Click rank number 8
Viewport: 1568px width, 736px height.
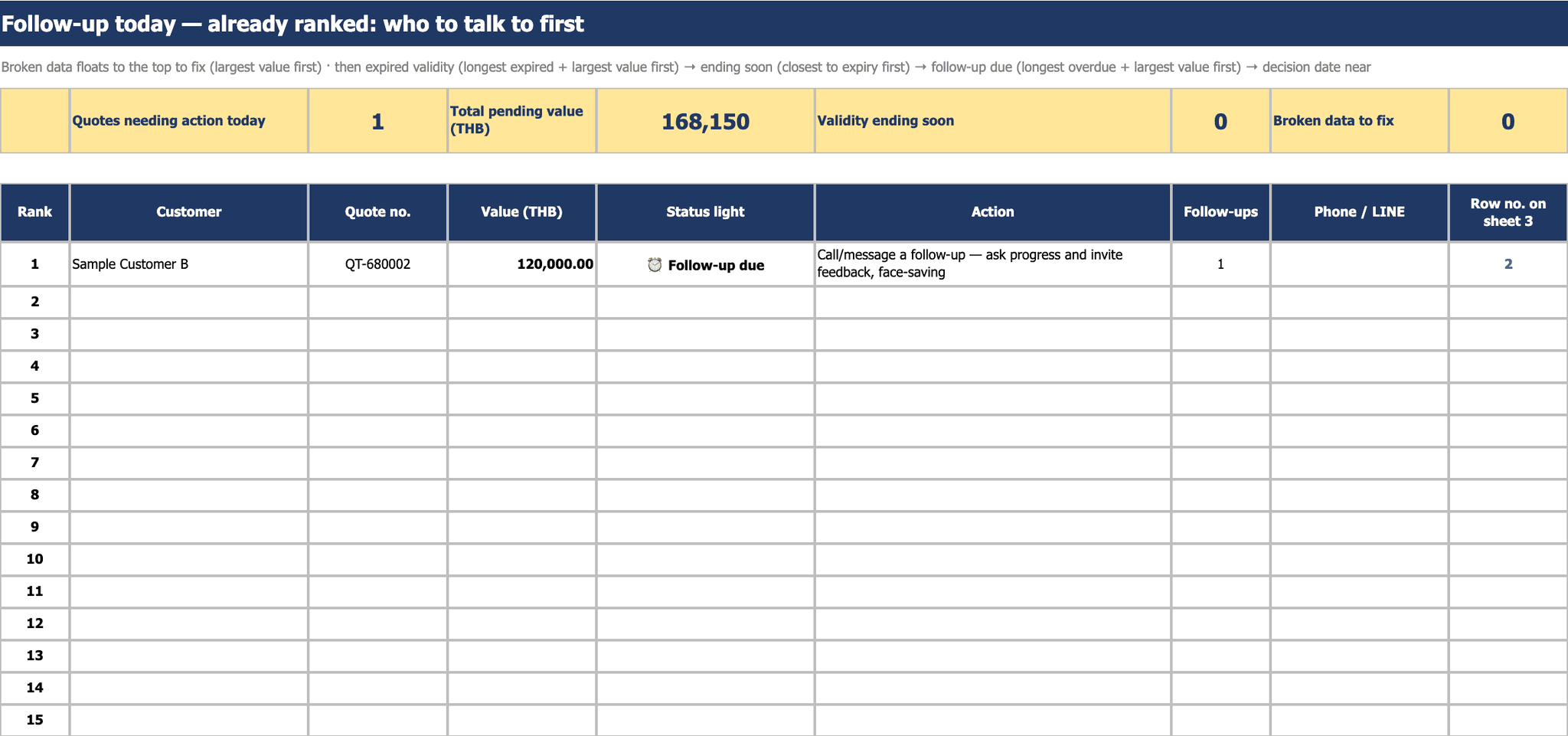tap(35, 495)
